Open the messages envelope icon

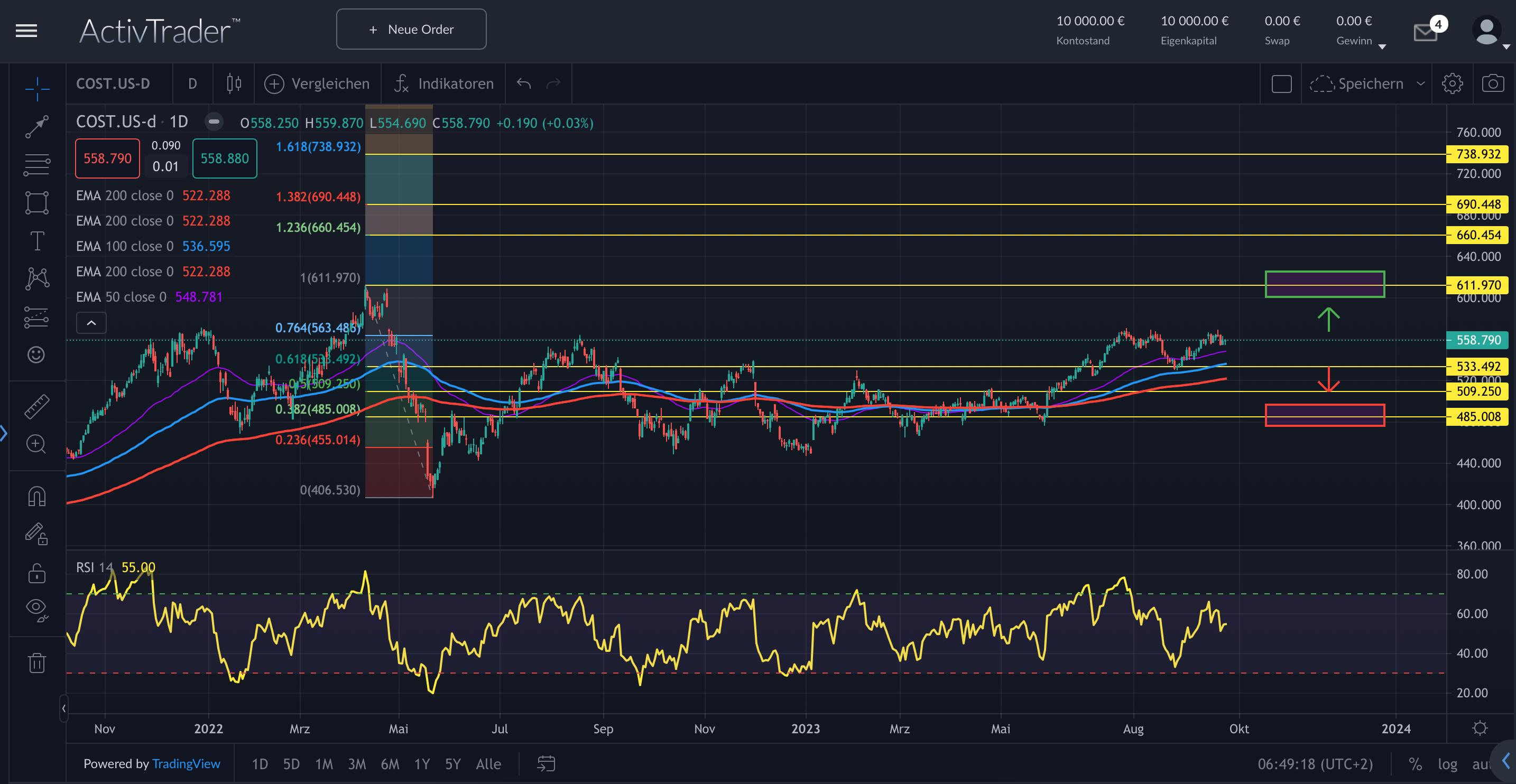coord(1425,32)
